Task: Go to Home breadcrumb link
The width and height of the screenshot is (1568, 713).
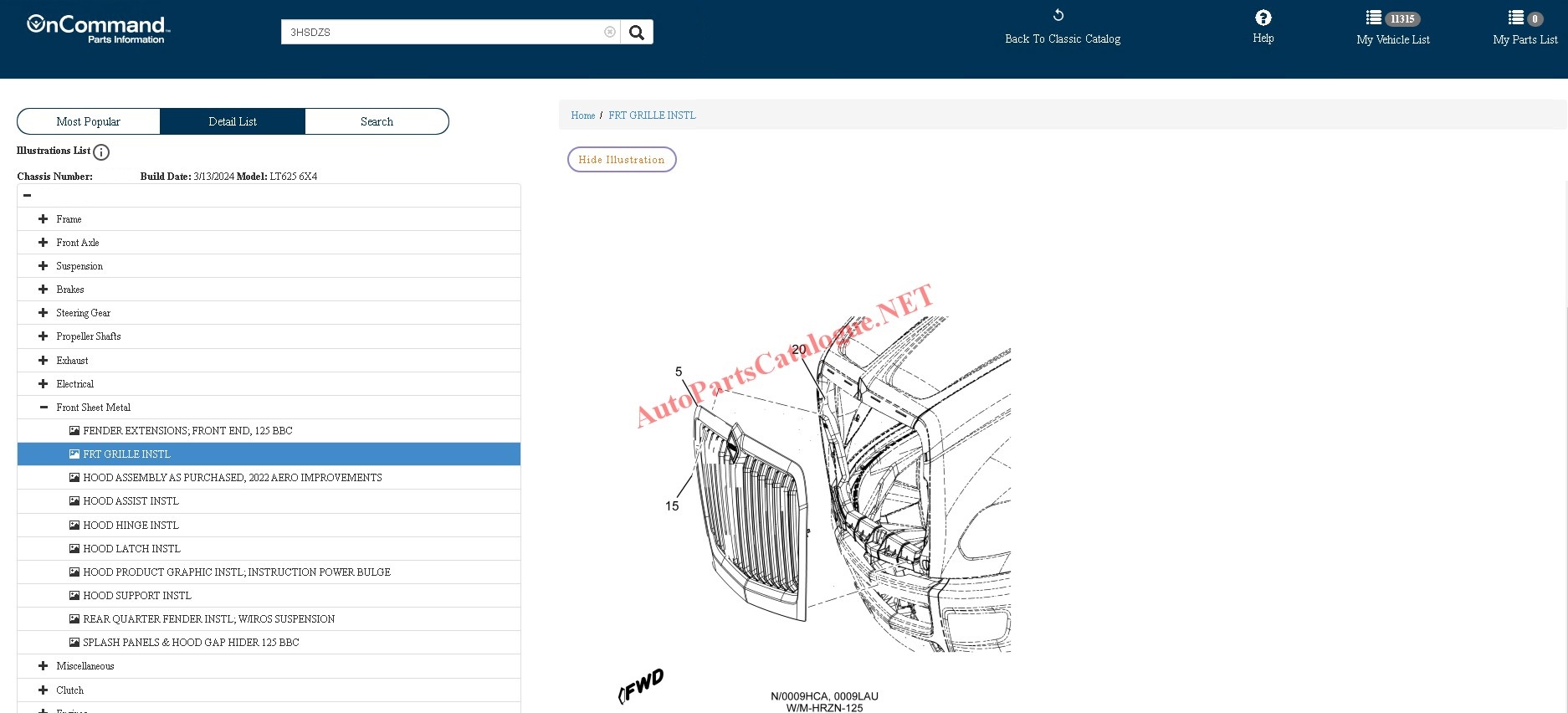Action: (582, 115)
